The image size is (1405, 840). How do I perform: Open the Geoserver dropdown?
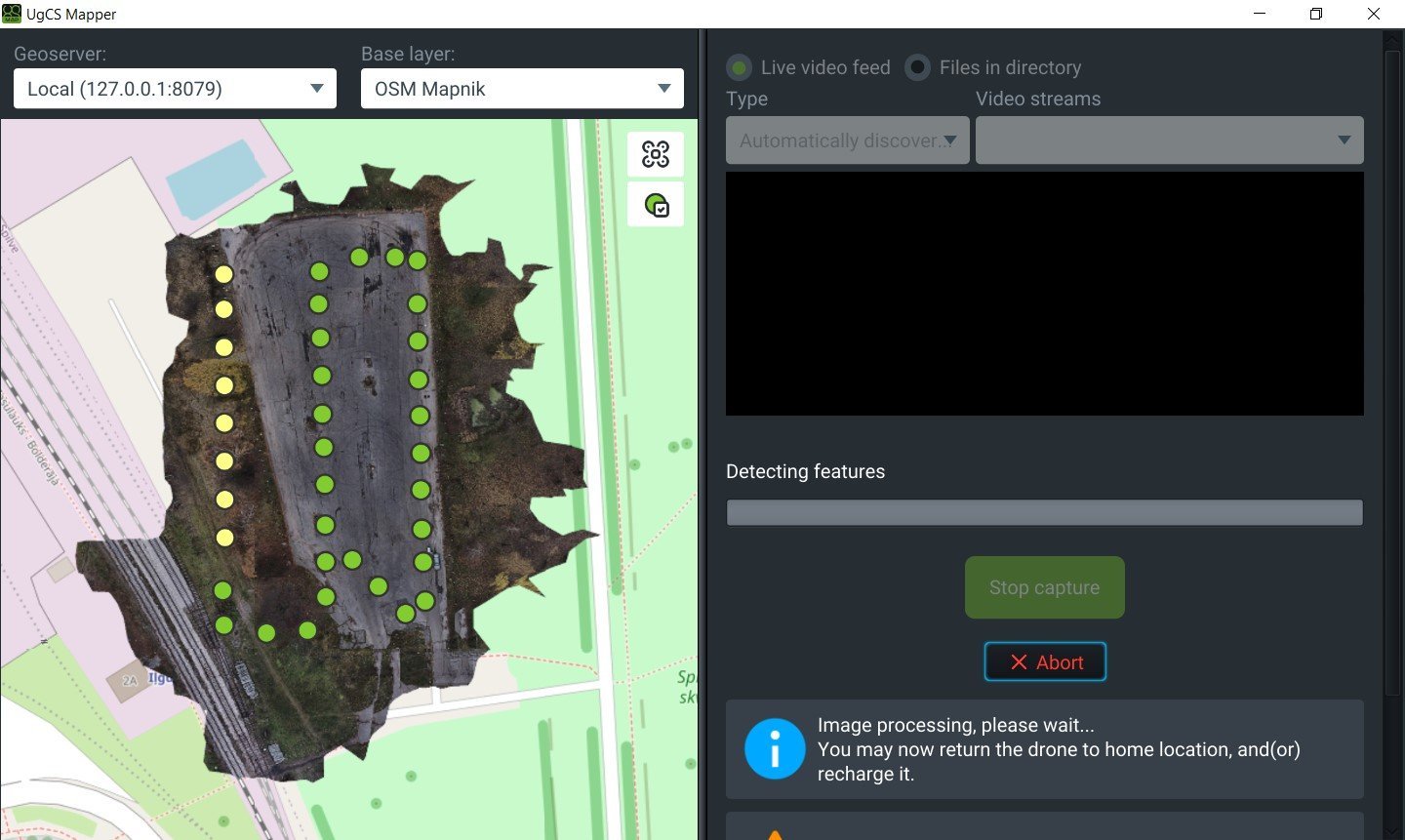pos(175,89)
